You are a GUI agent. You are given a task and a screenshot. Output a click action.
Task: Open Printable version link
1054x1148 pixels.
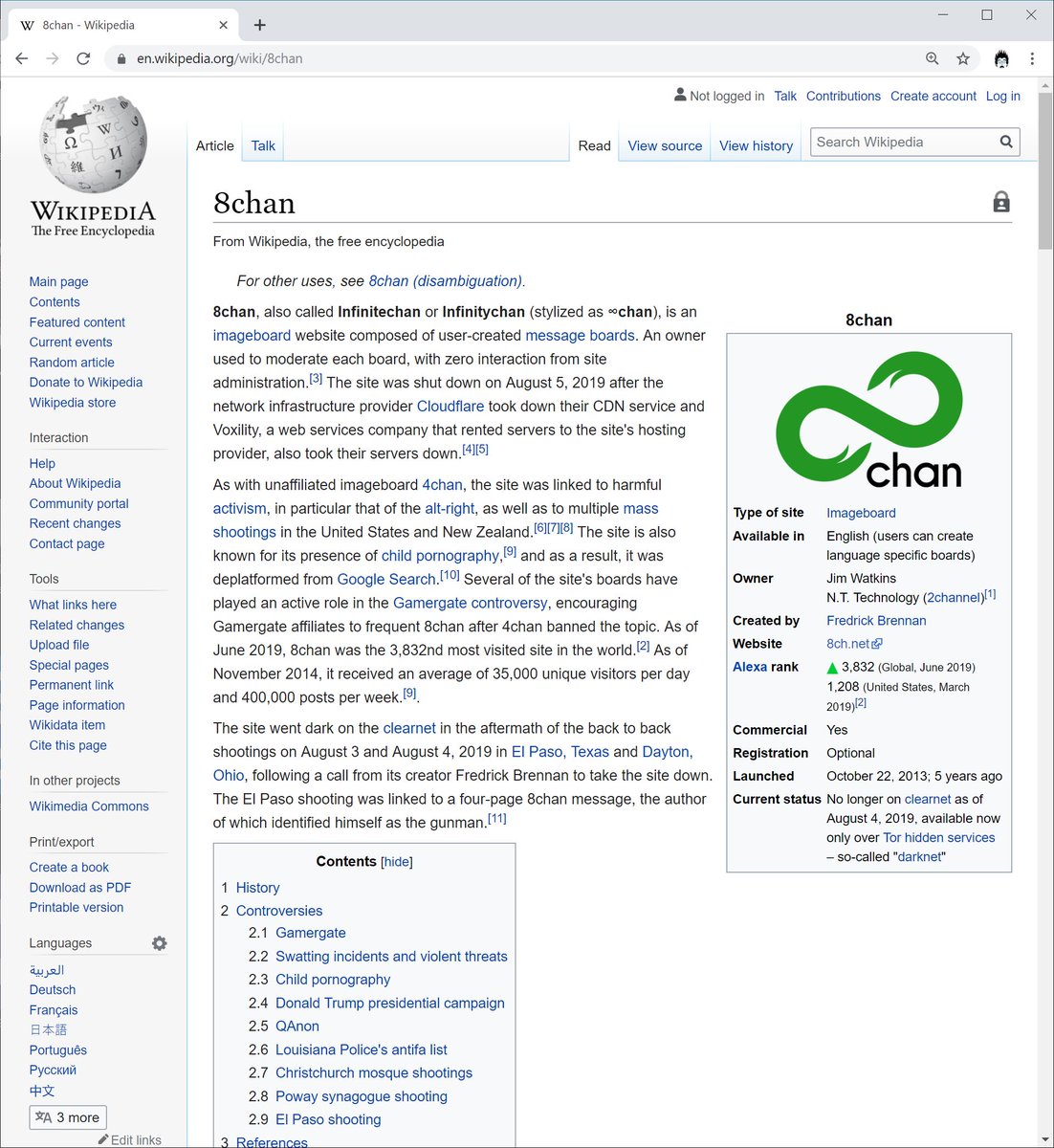coord(77,907)
